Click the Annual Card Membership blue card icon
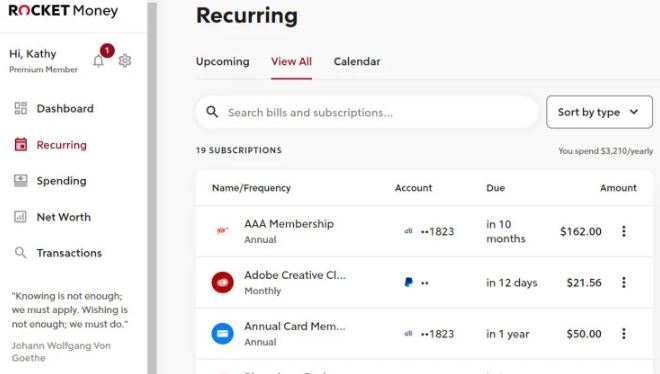This screenshot has height=374, width=660. pyautogui.click(x=222, y=334)
